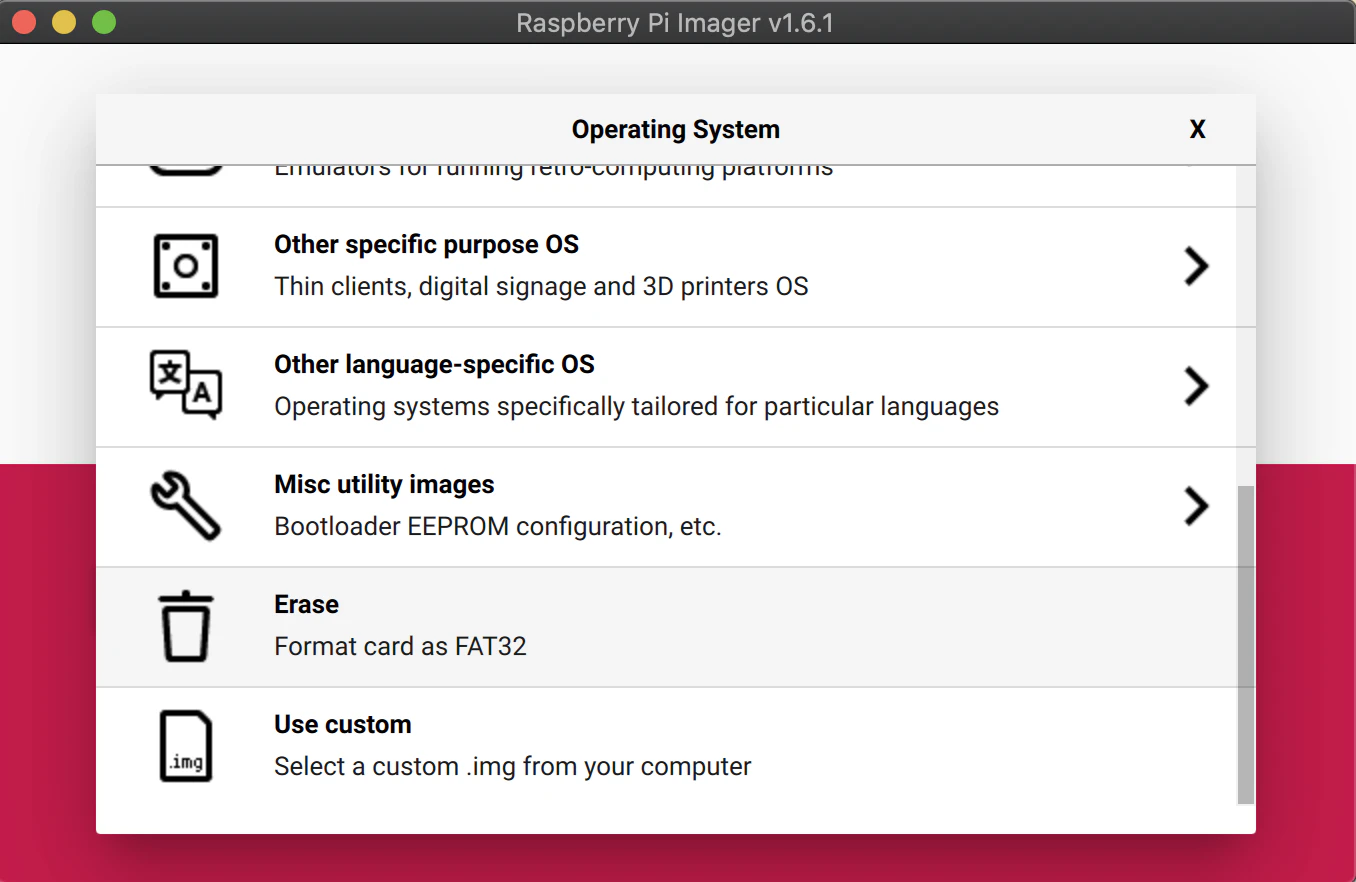Click the partially hidden emulators icon at list top

point(186,171)
